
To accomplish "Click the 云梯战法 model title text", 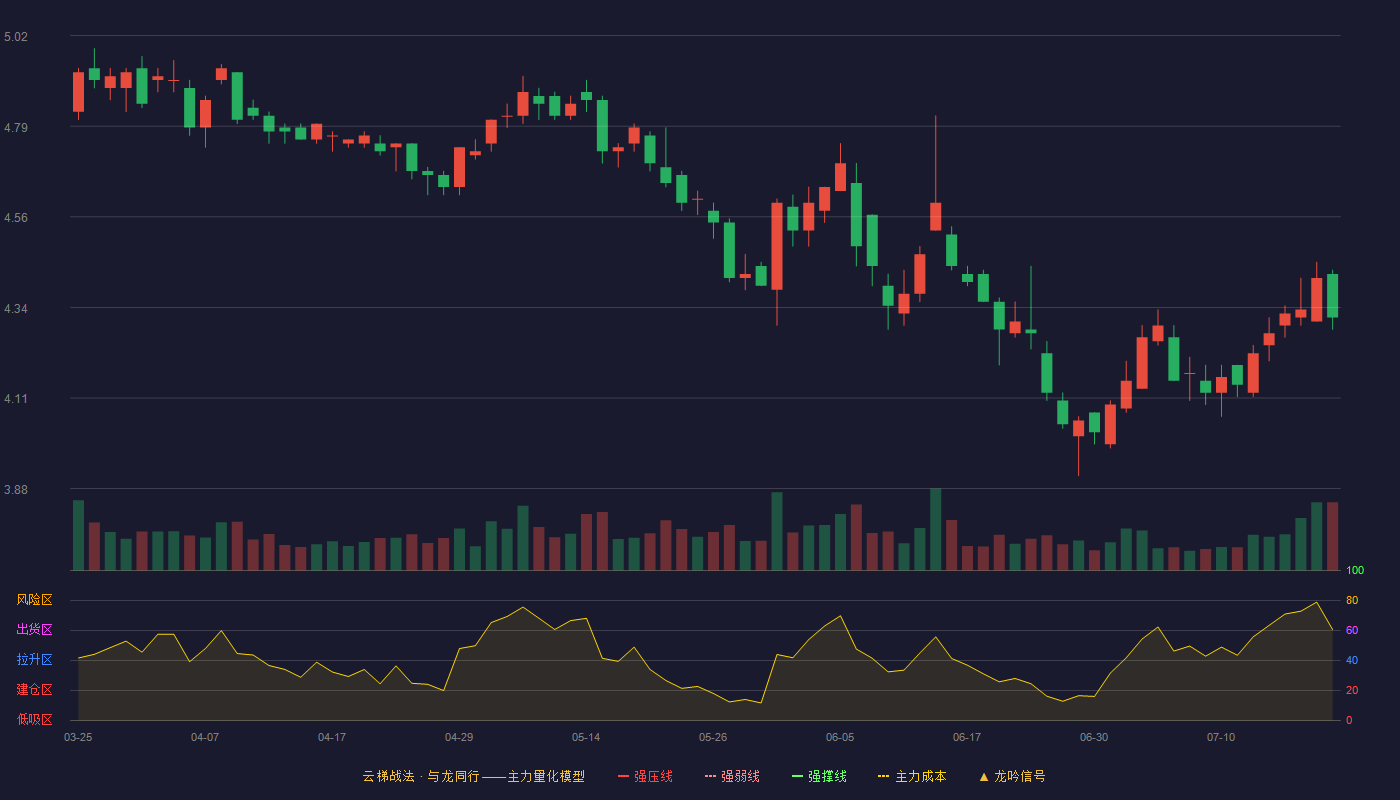I will tap(388, 776).
